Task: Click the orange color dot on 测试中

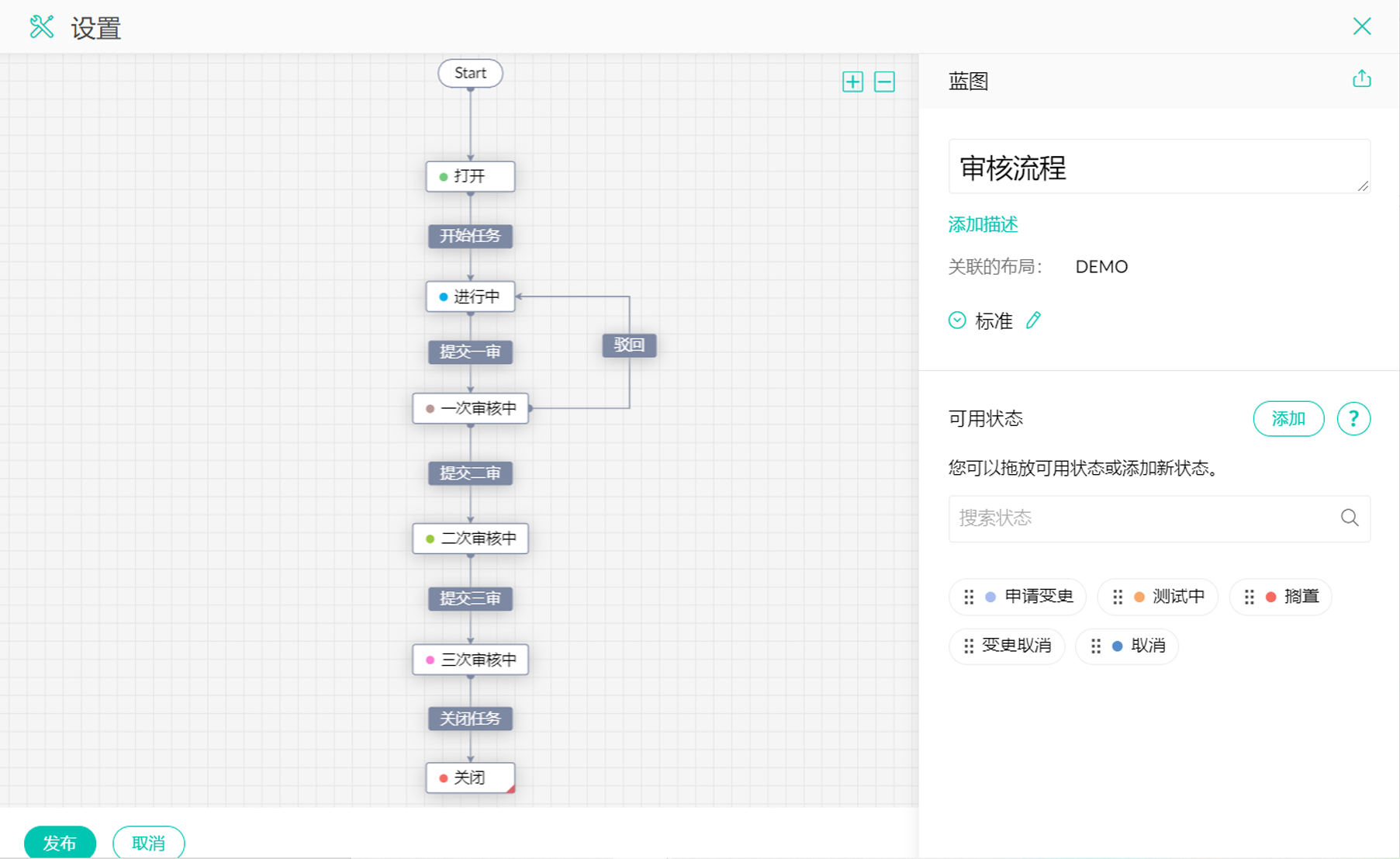Action: point(1139,597)
